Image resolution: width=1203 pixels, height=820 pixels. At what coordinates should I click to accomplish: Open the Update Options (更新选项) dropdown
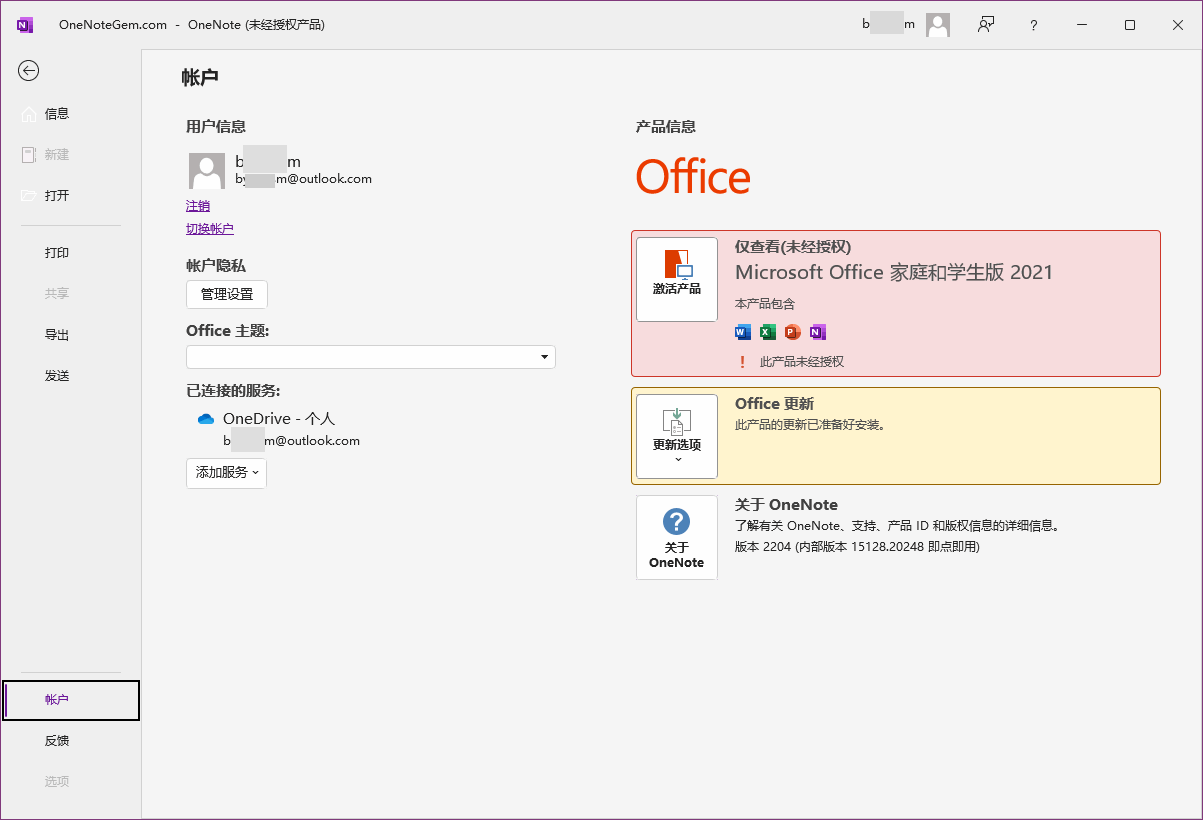(677, 436)
